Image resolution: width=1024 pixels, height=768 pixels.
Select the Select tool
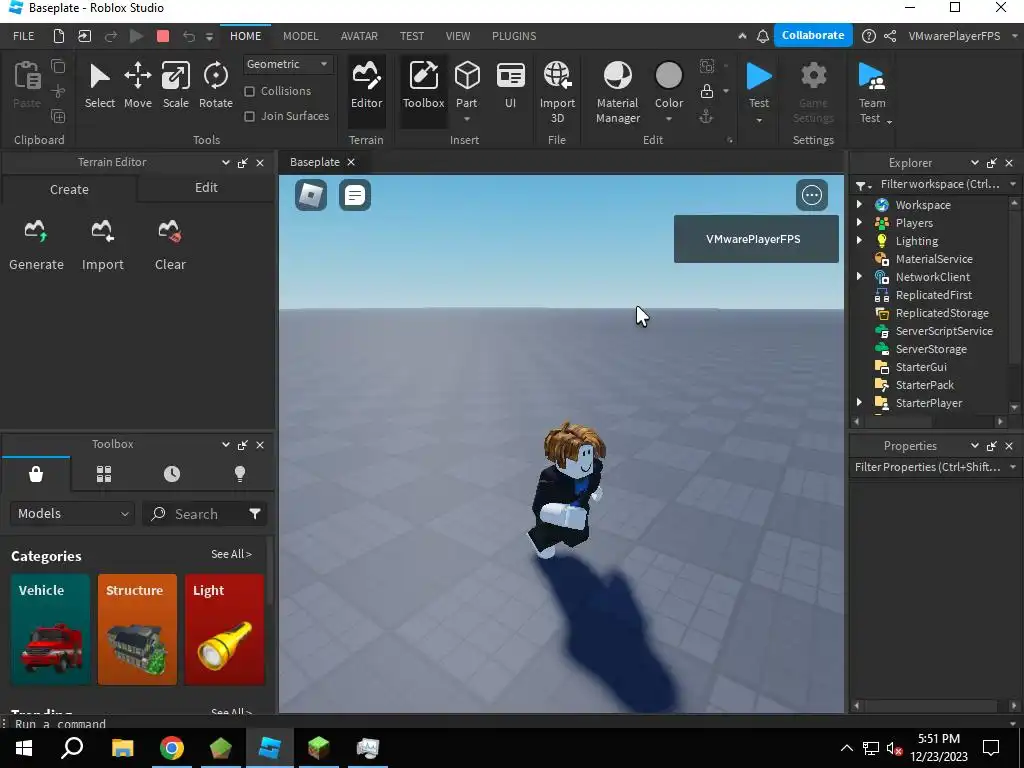point(99,85)
